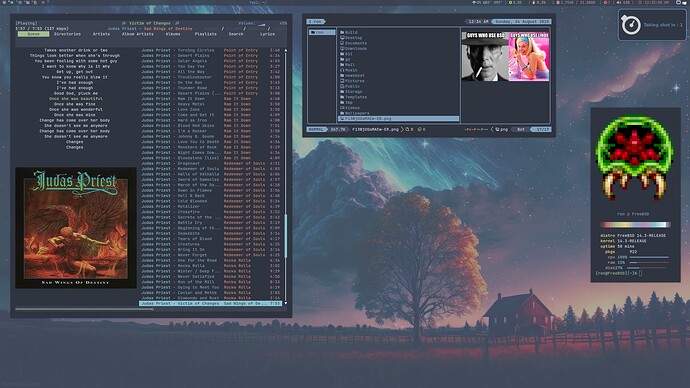Click the date in the file manager header
Screen dimensions: 690x388
[522, 22]
